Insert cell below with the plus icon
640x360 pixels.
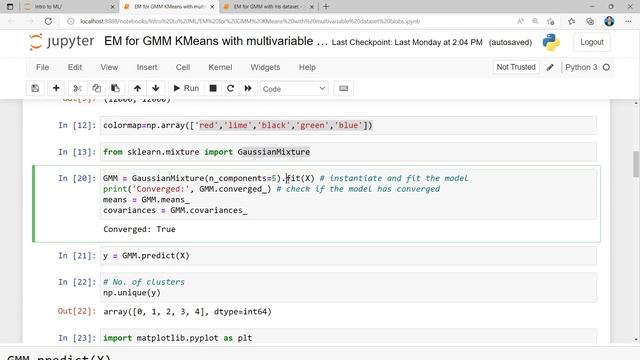pyautogui.click(x=56, y=89)
